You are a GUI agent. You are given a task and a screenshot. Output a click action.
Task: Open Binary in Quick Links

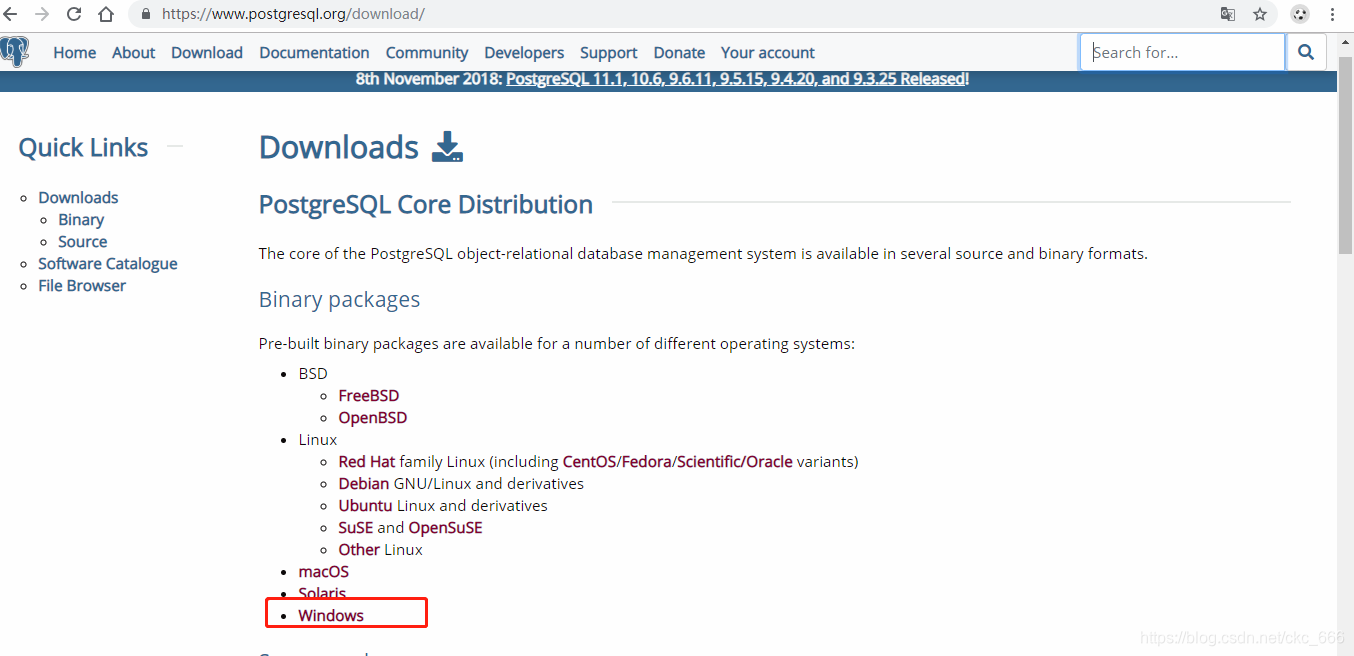[x=81, y=220]
